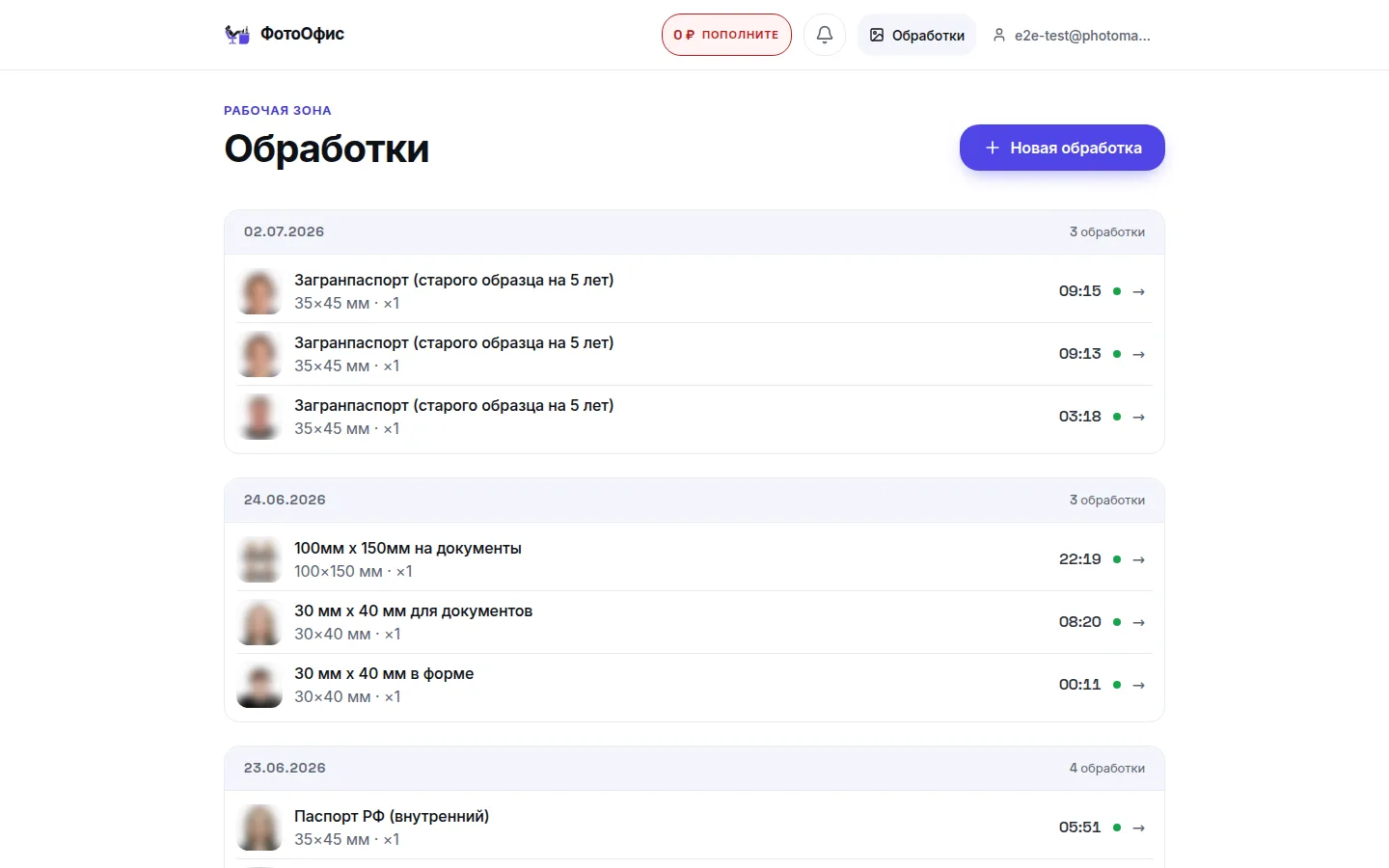Open thumbnail of 30 мм х 40 мм для документов
This screenshot has width=1389, height=868.
259,622
